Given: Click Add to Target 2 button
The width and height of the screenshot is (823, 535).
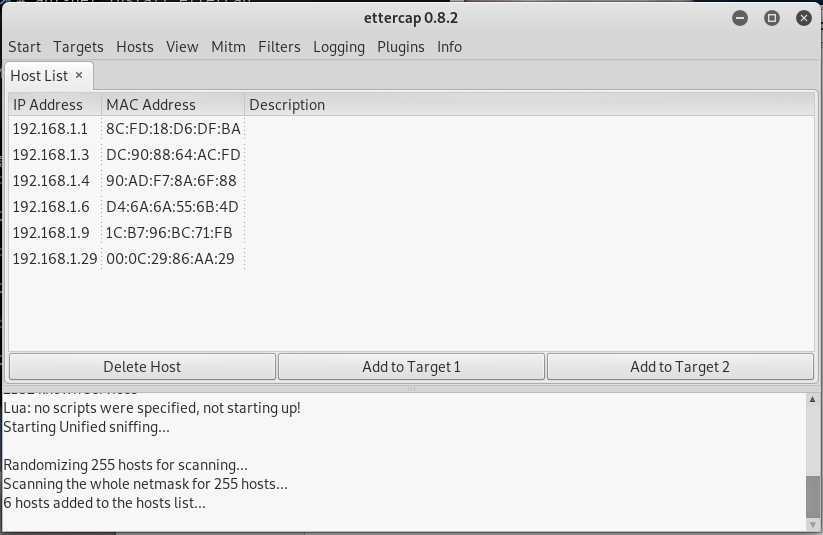Looking at the screenshot, I should coord(680,366).
